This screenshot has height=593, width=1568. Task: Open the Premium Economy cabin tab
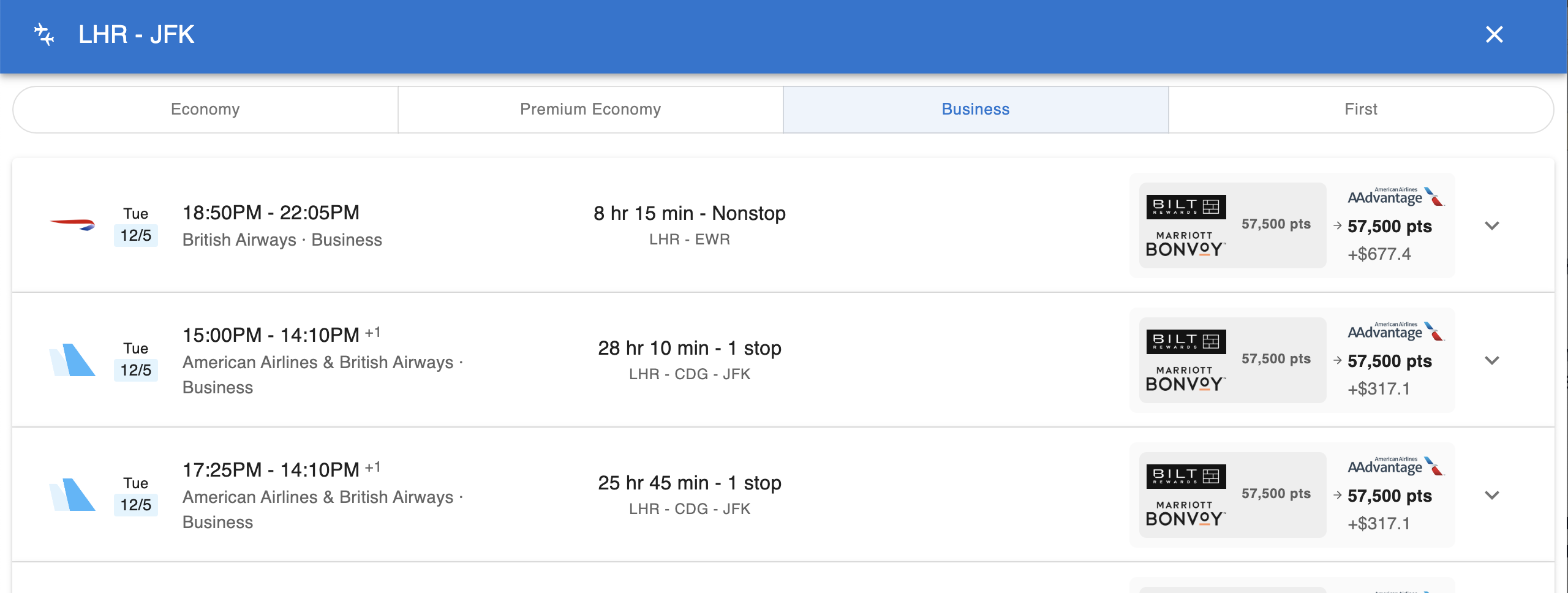coord(590,109)
